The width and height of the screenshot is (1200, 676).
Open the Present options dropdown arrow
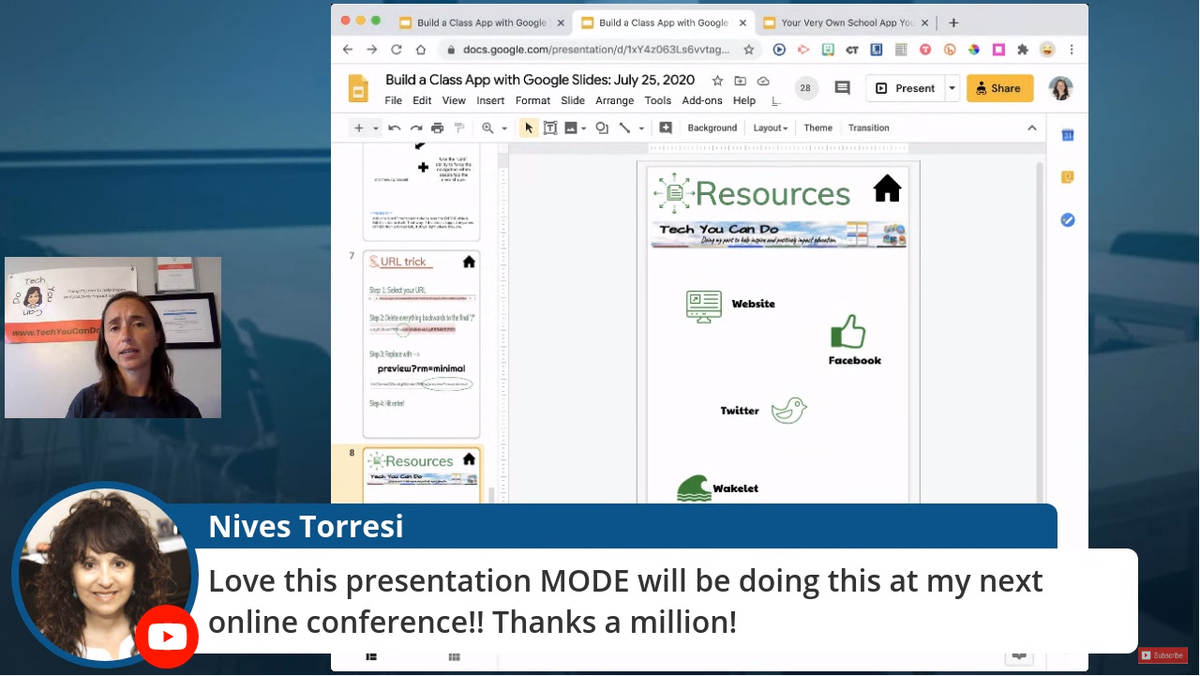952,88
